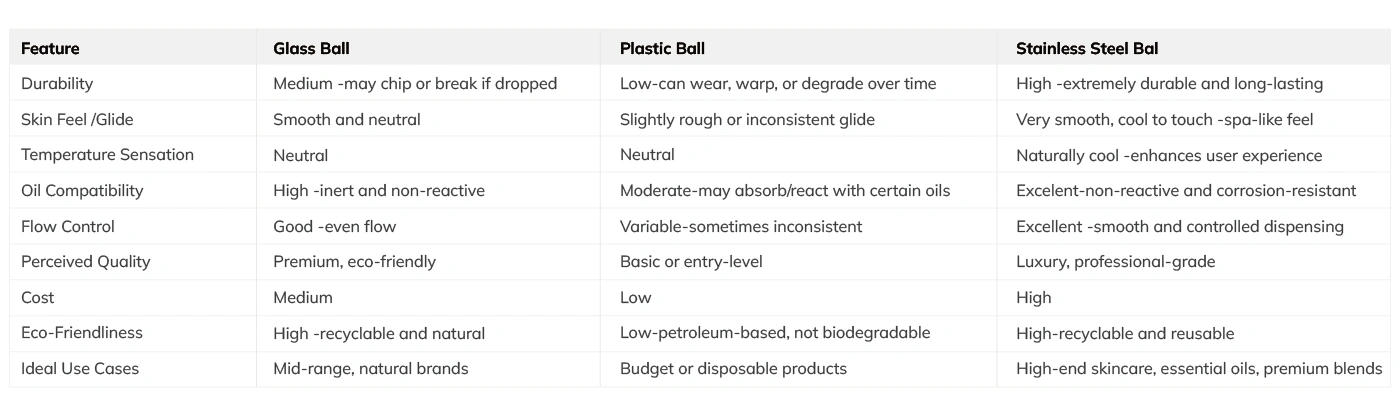Viewport: 1400px width, 414px height.
Task: Click 'Medium -may chip or break if dropped' cell
Action: click(x=415, y=84)
